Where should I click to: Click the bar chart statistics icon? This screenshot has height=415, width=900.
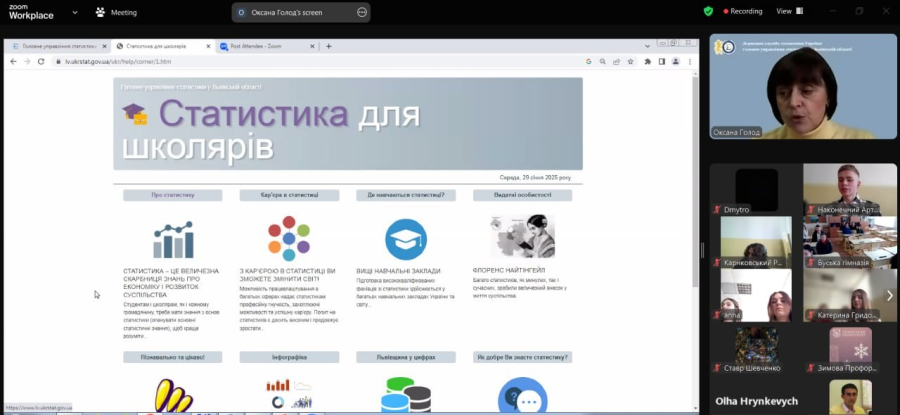173,239
